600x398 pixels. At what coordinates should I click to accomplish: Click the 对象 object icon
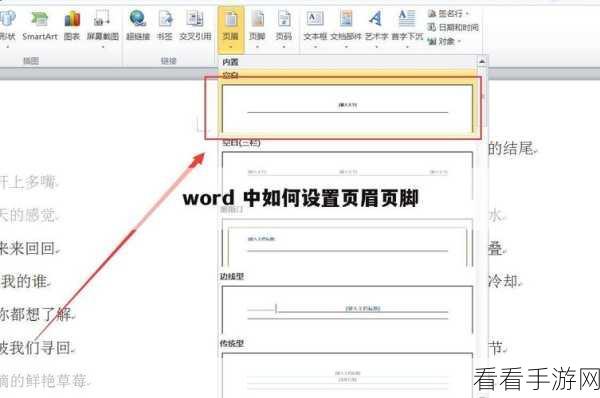click(x=432, y=41)
